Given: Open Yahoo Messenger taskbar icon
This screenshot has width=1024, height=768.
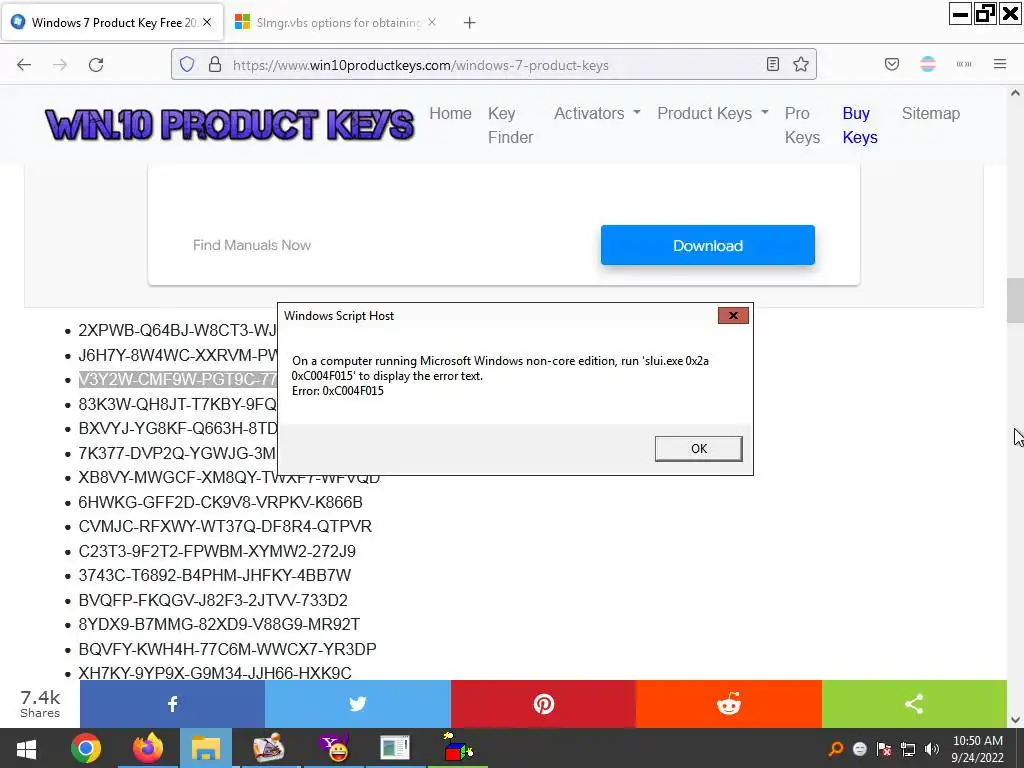Looking at the screenshot, I should click(333, 748).
